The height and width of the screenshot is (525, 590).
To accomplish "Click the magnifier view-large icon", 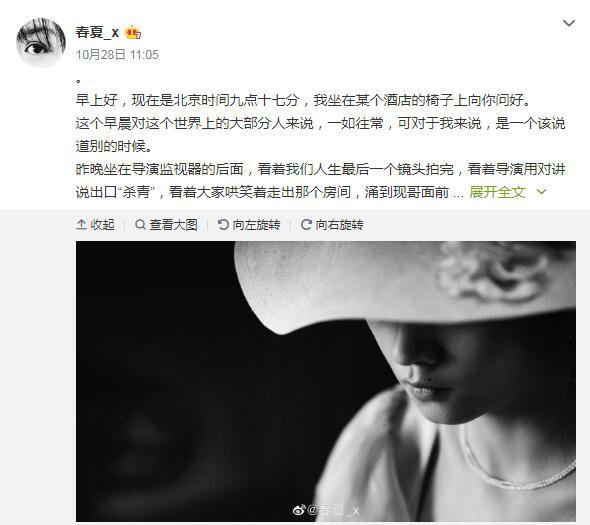I will click(x=140, y=225).
